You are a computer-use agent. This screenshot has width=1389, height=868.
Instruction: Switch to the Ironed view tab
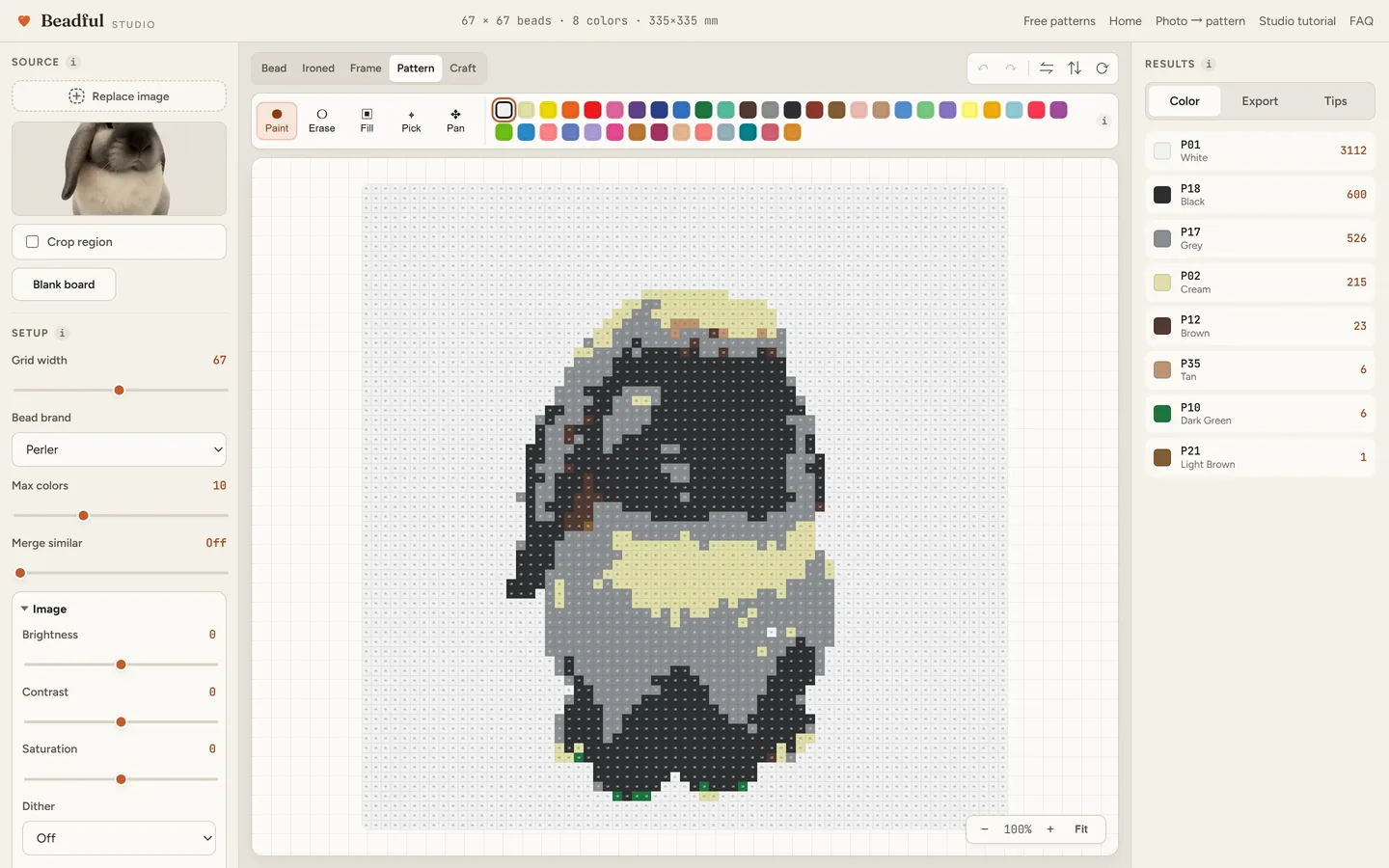[x=318, y=68]
